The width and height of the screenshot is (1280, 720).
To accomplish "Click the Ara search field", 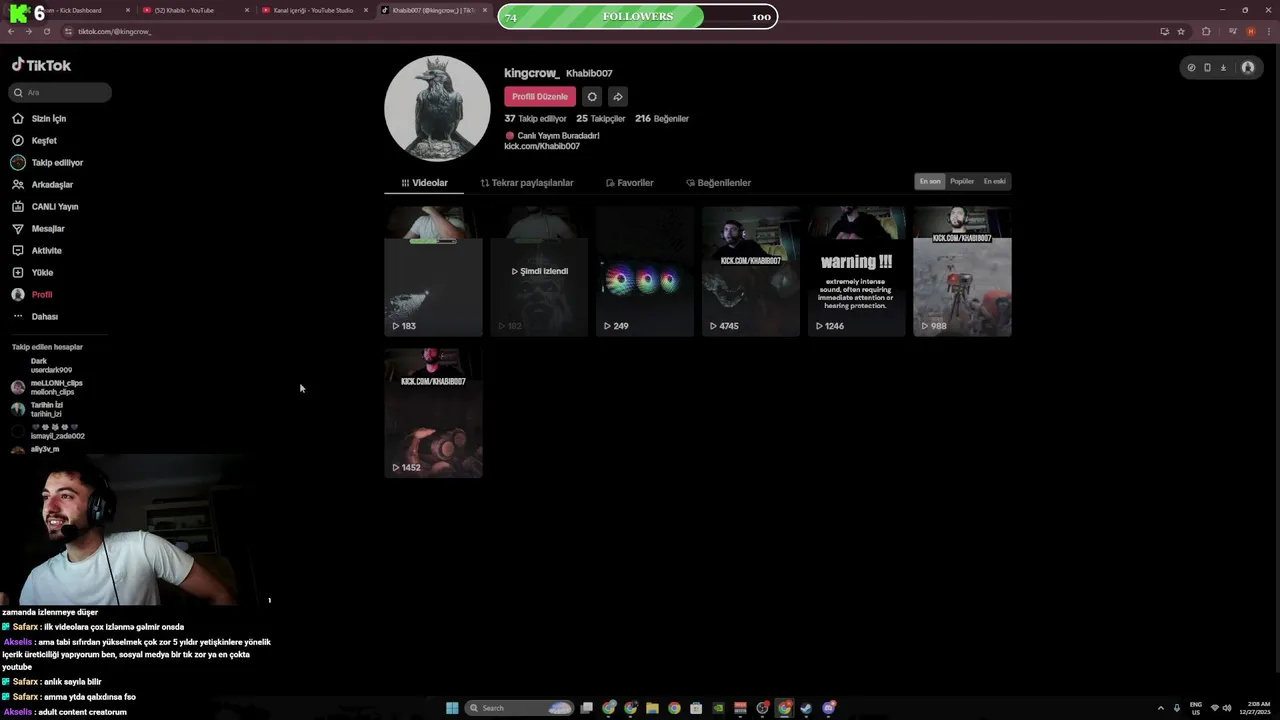I will 60,92.
